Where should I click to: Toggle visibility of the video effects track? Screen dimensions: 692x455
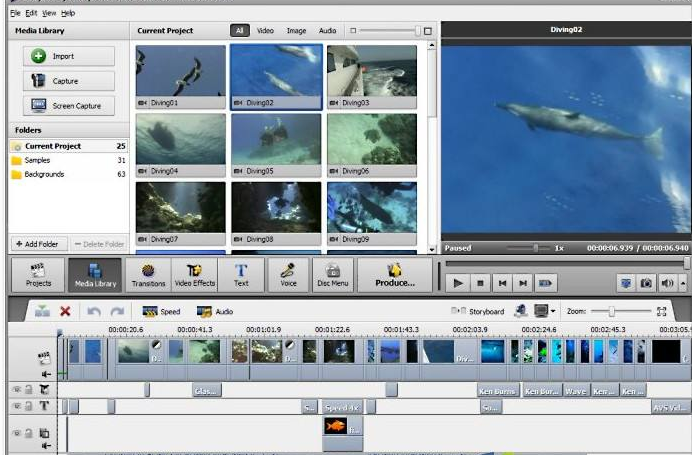[16, 390]
